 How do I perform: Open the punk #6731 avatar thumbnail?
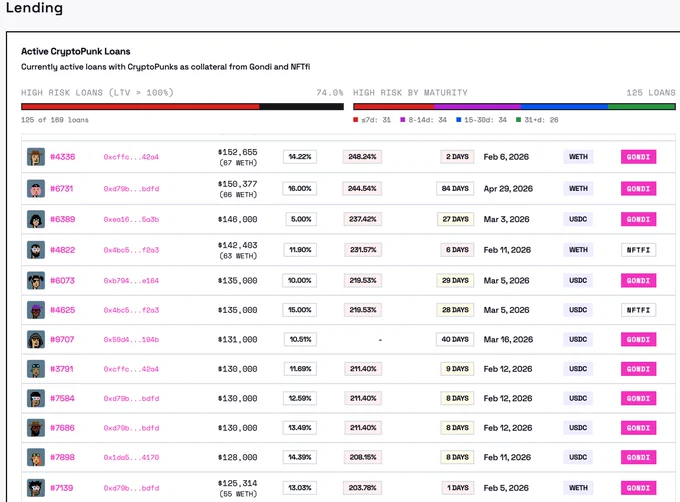click(36, 189)
